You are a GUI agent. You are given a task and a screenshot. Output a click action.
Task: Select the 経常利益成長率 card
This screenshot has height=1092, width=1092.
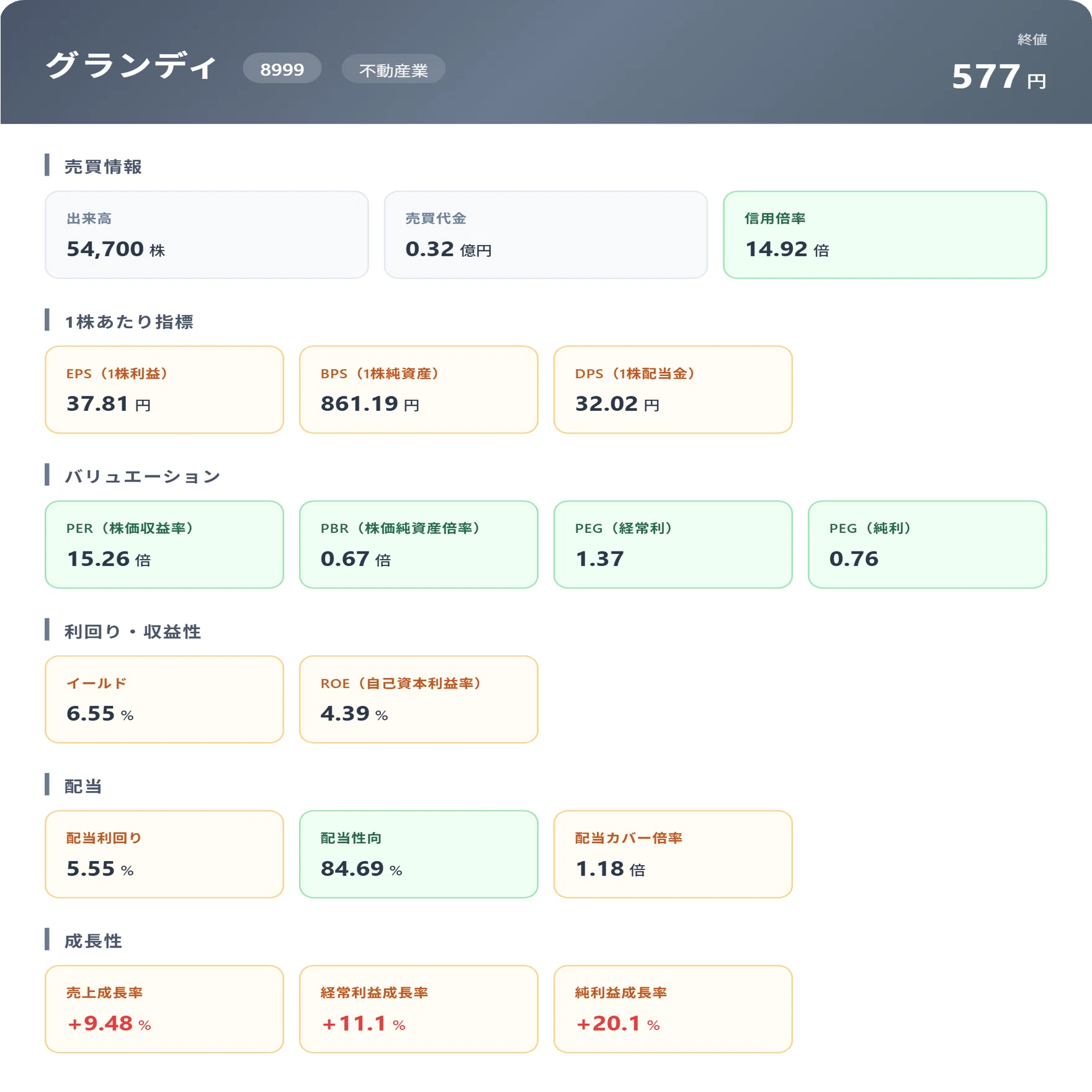(419, 1009)
